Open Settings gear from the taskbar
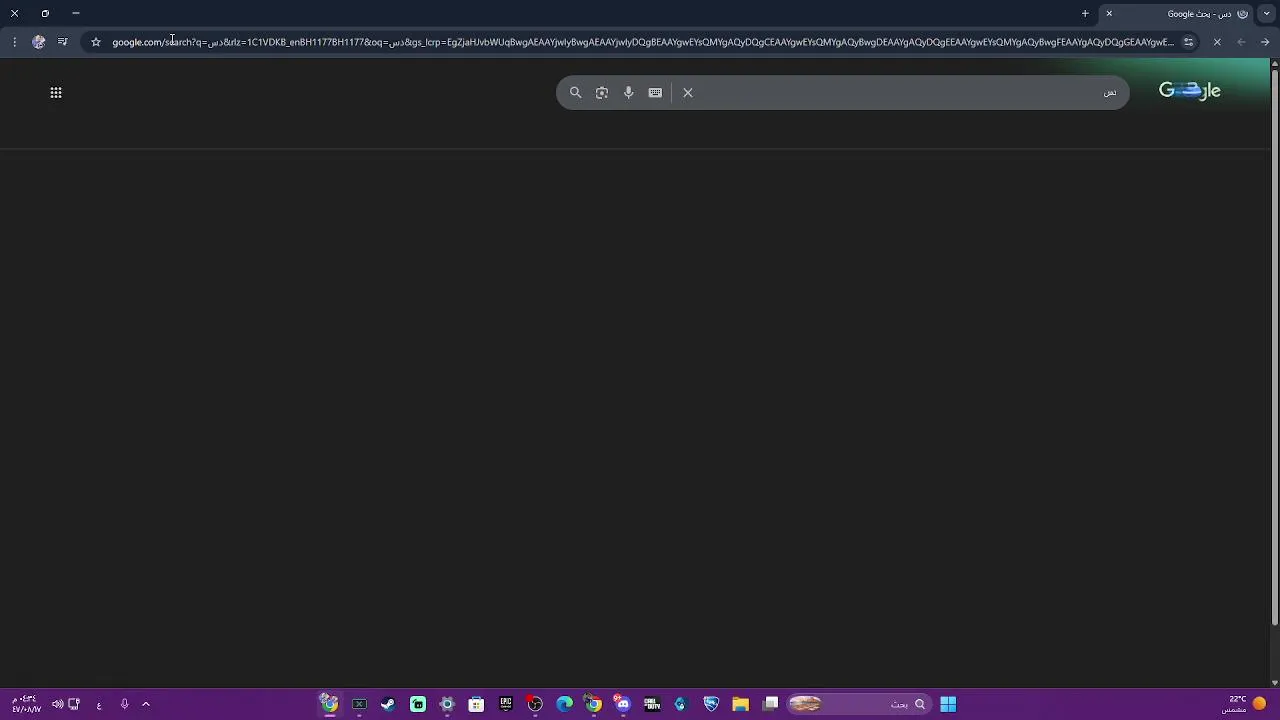This screenshot has width=1280, height=720. point(447,704)
